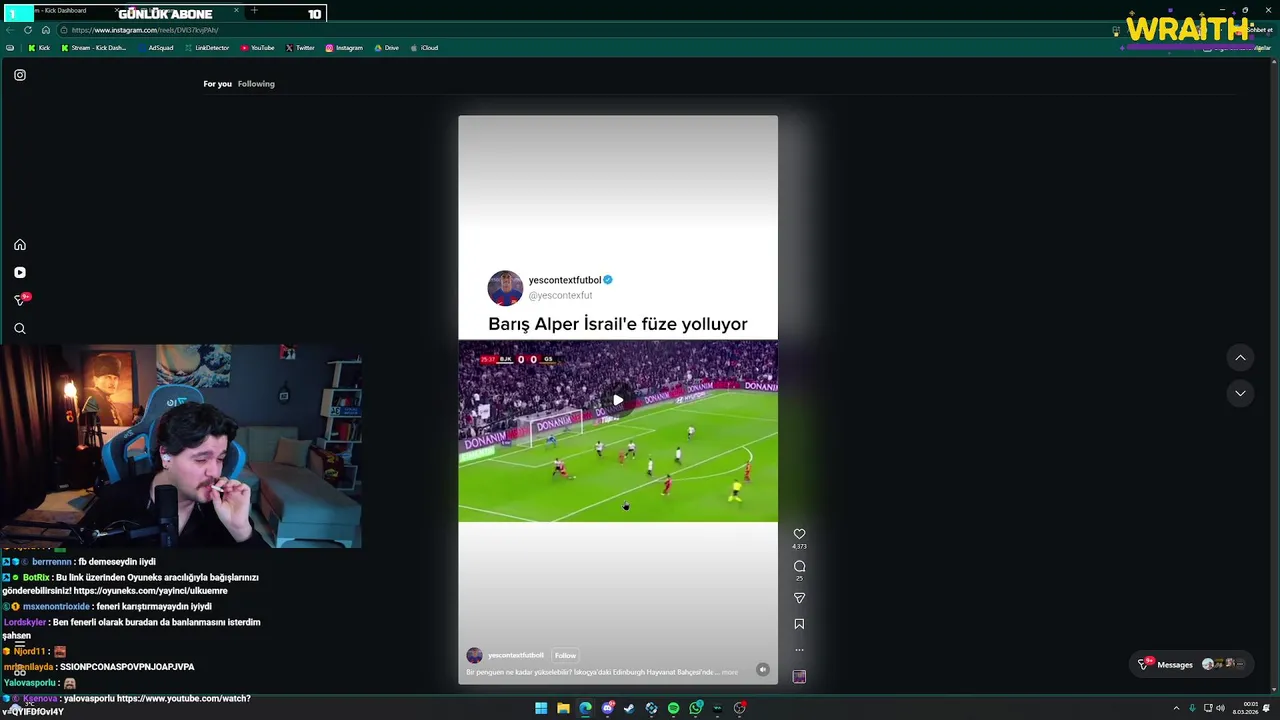Image resolution: width=1280 pixels, height=720 pixels.
Task: Click the yescontextfutbol avatar in the post
Action: coord(505,288)
